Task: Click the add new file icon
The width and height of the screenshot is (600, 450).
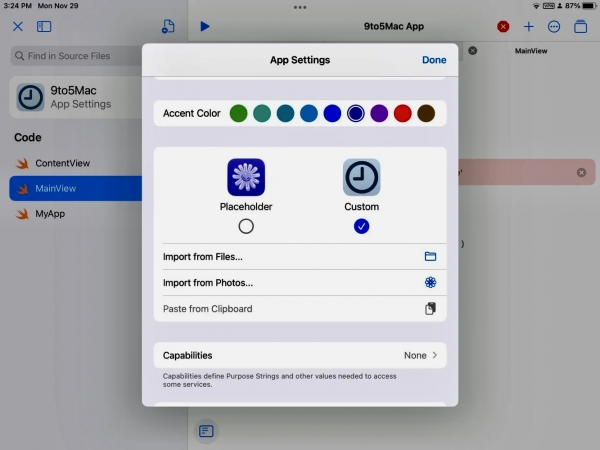Action: point(168,26)
